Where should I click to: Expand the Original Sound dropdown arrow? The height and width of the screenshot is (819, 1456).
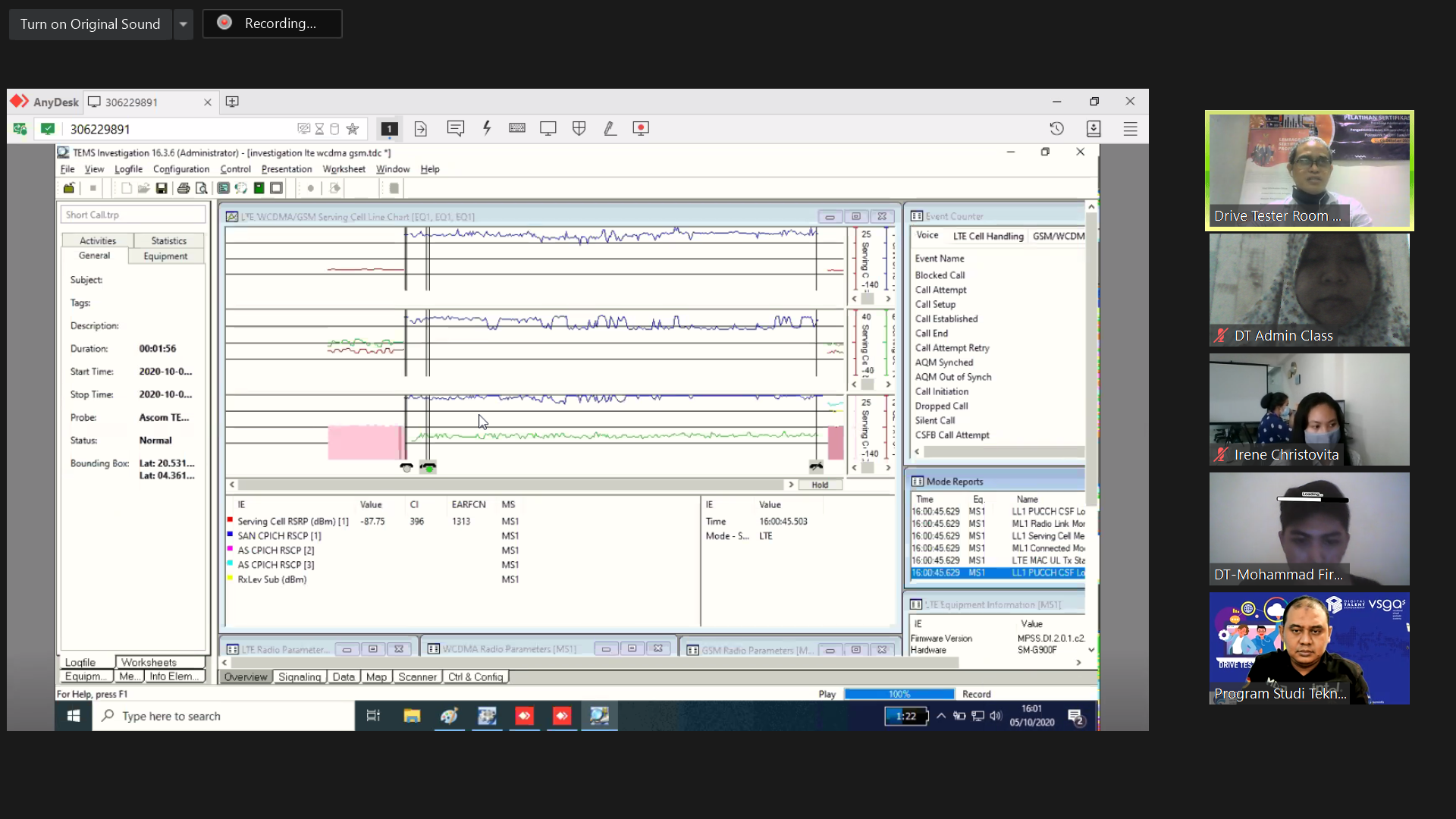click(x=183, y=24)
